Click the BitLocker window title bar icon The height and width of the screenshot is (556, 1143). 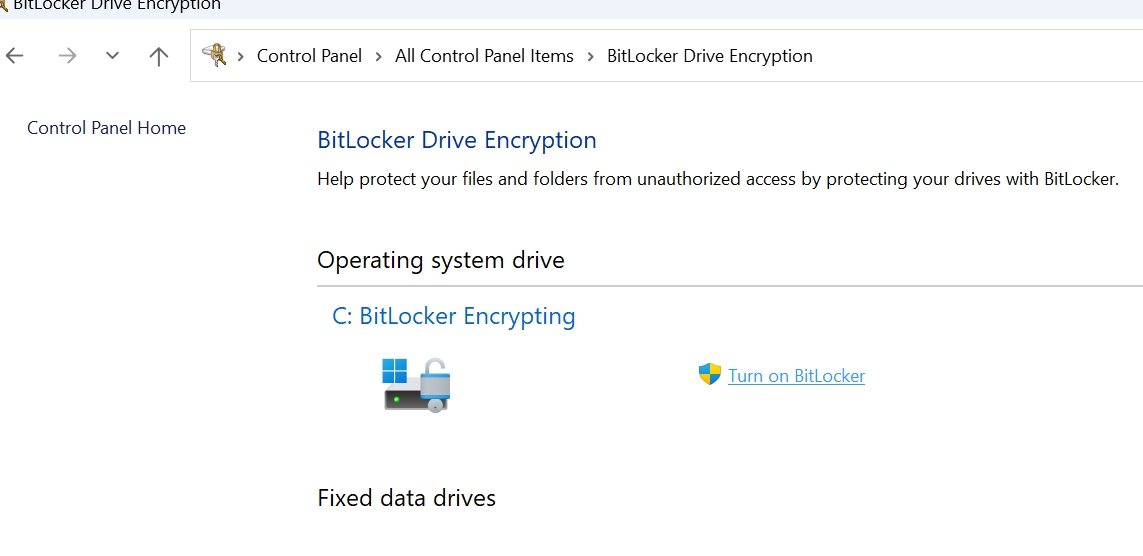point(4,5)
